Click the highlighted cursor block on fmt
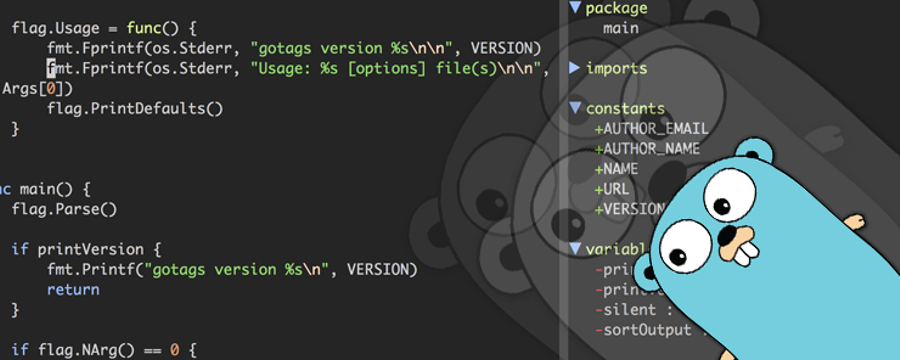900x360 pixels. tap(51, 68)
